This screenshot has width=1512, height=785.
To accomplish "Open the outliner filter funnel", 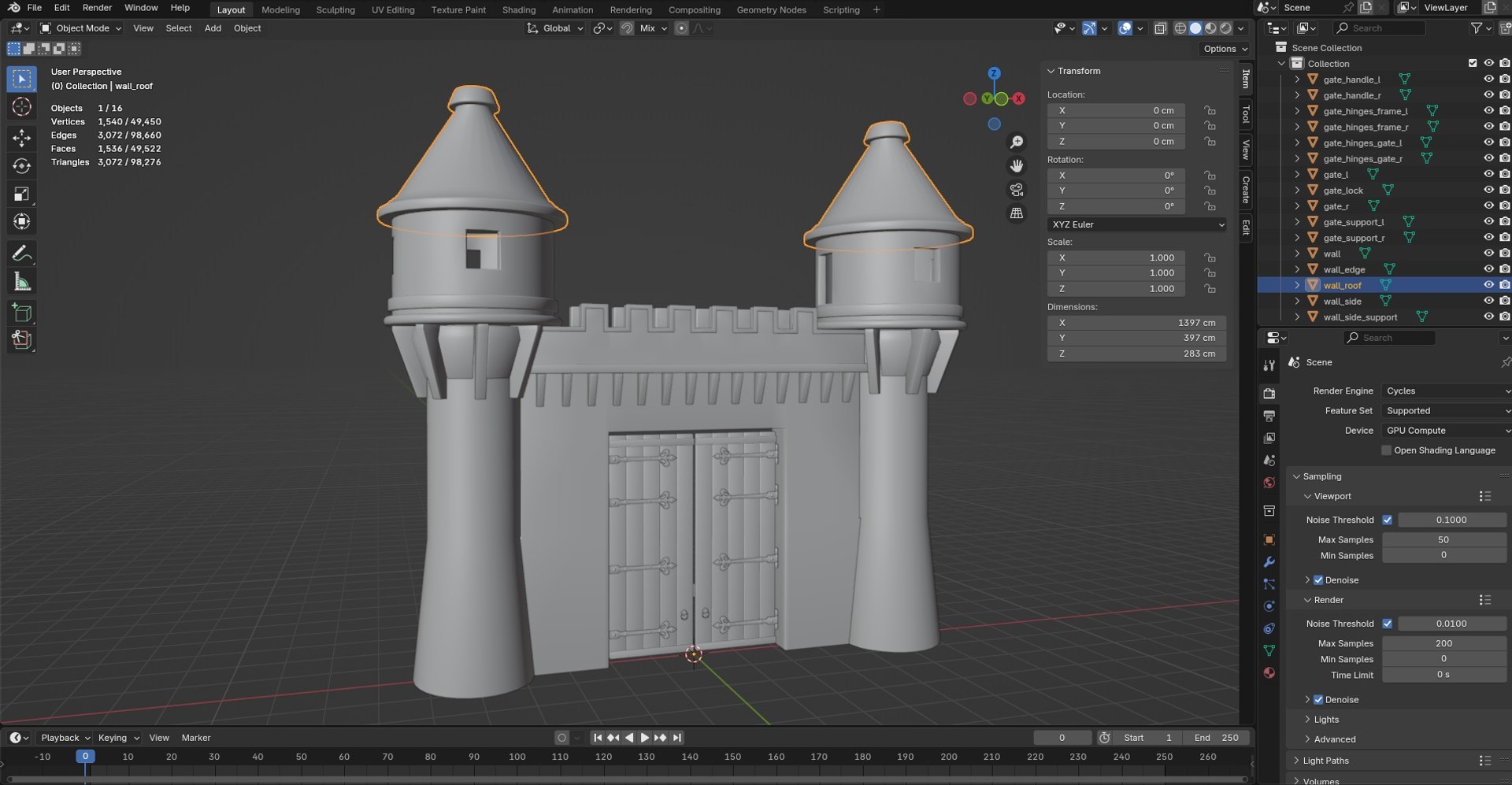I will pos(1476,28).
